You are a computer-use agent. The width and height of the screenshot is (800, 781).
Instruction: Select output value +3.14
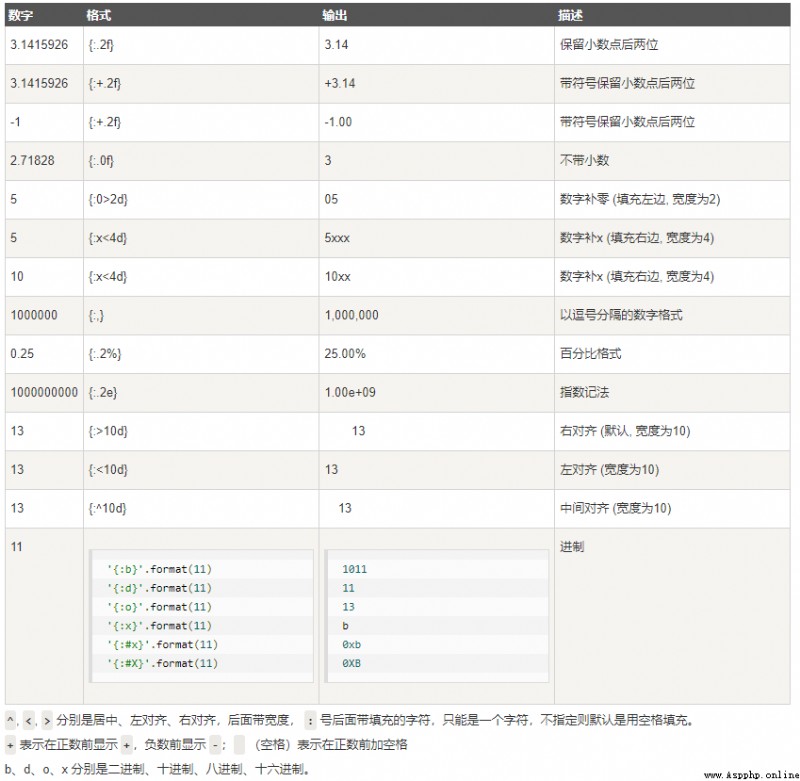pyautogui.click(x=340, y=83)
